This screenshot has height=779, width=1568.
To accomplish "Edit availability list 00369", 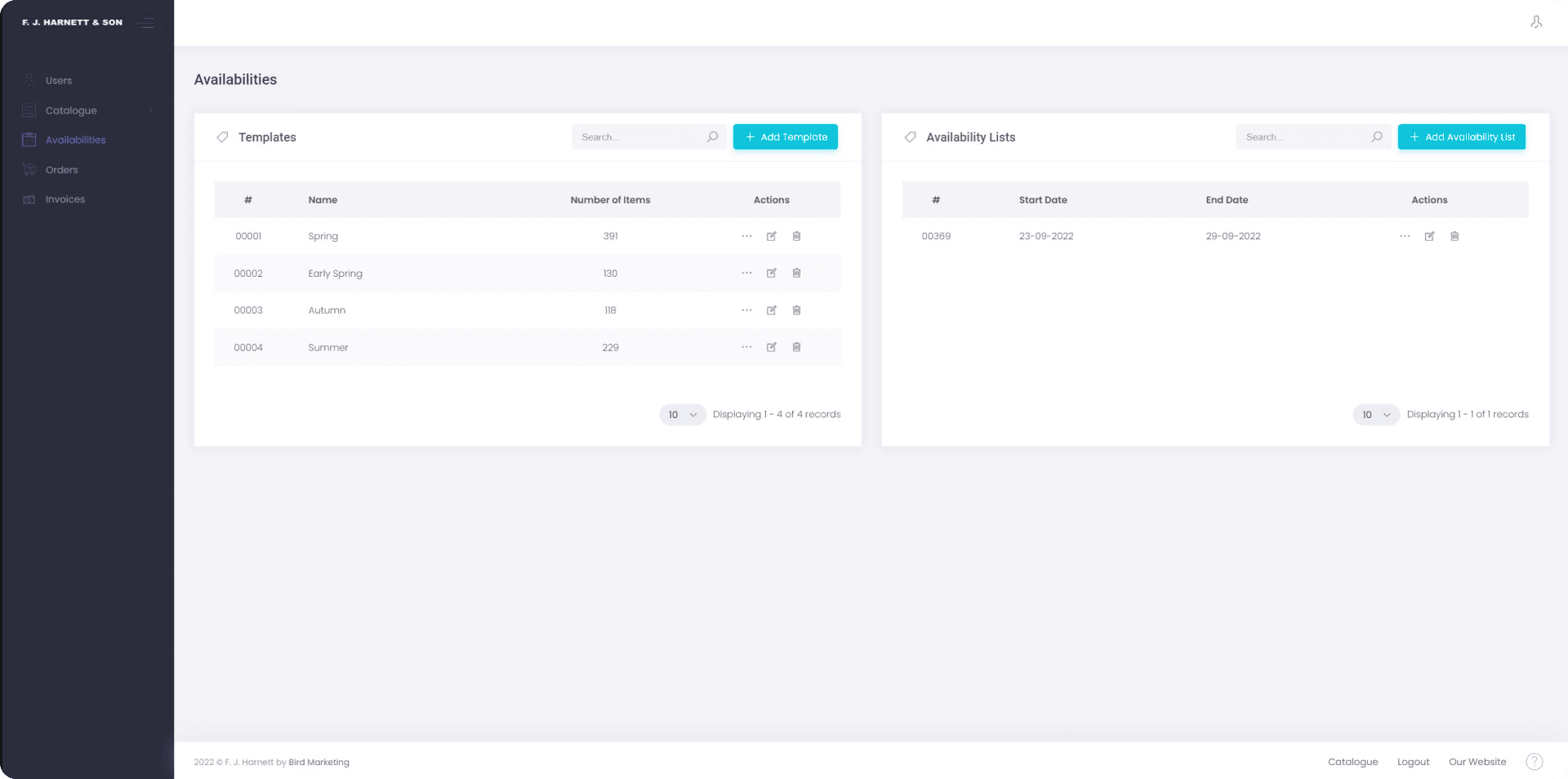I will [x=1429, y=236].
